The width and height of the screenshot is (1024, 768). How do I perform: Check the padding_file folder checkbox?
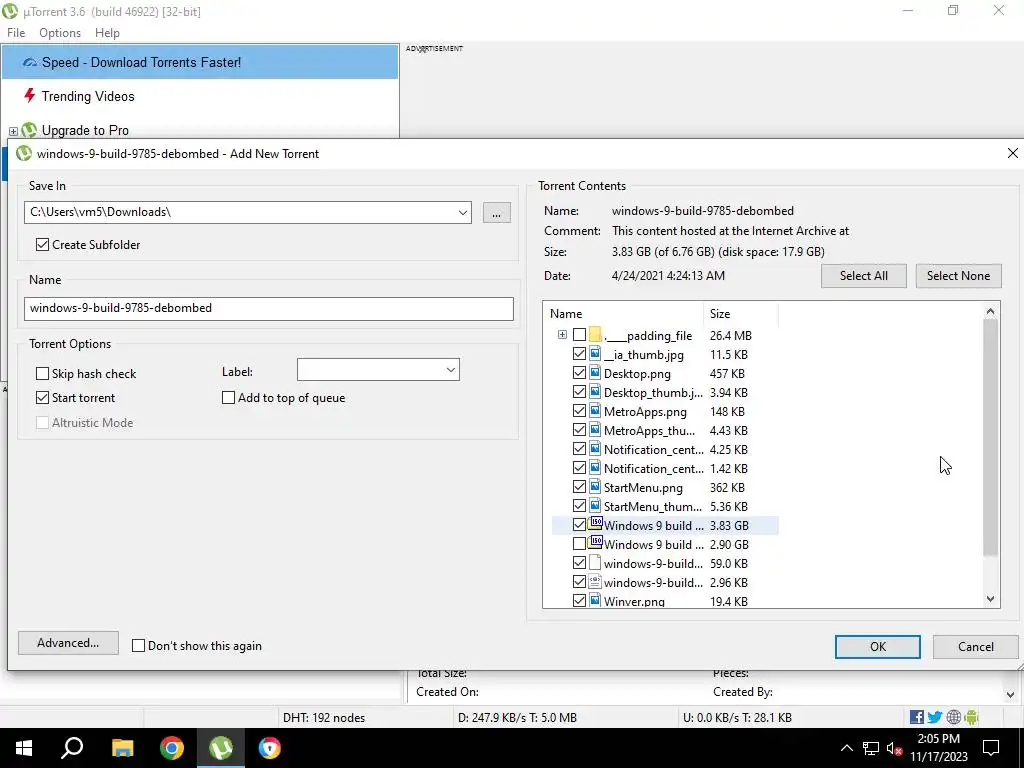[x=579, y=335]
